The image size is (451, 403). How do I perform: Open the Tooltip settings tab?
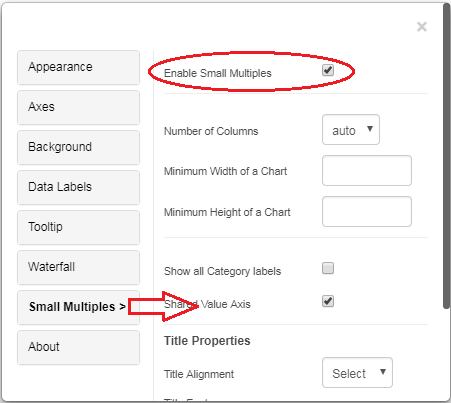point(78,227)
